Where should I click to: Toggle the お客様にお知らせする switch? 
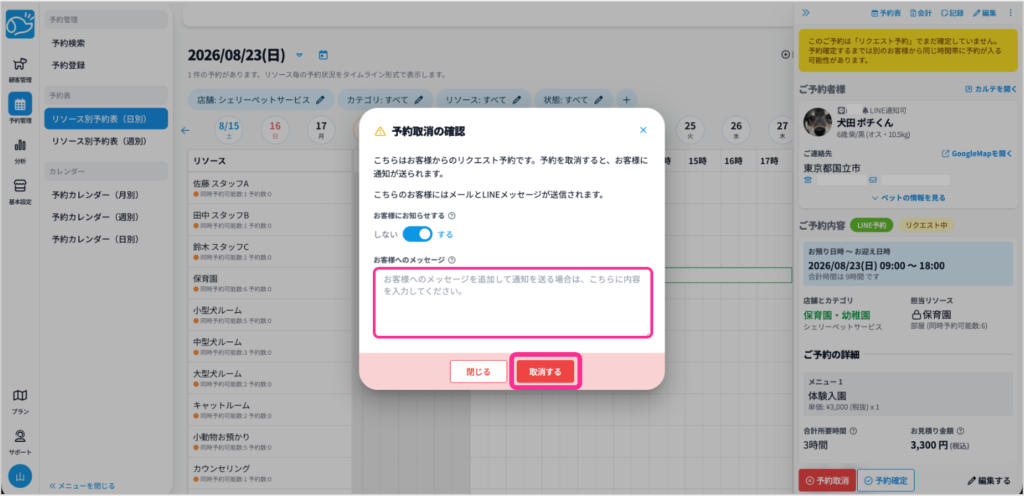pyautogui.click(x=417, y=234)
